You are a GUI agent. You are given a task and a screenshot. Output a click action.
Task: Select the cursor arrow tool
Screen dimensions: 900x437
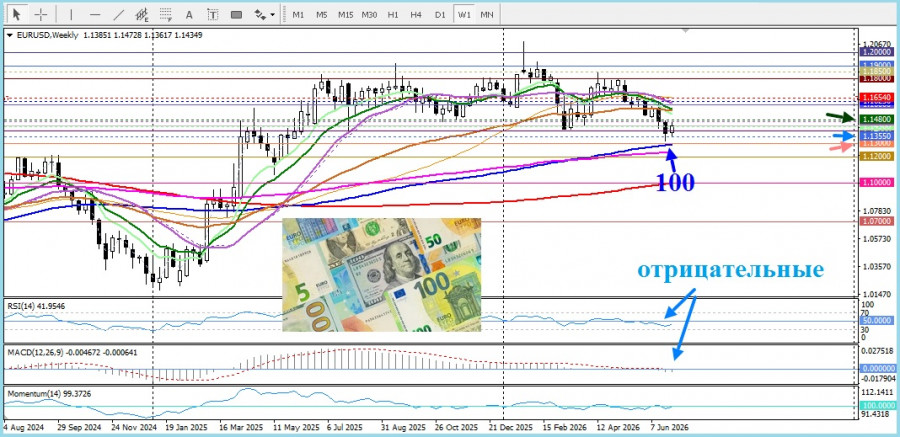(17, 14)
